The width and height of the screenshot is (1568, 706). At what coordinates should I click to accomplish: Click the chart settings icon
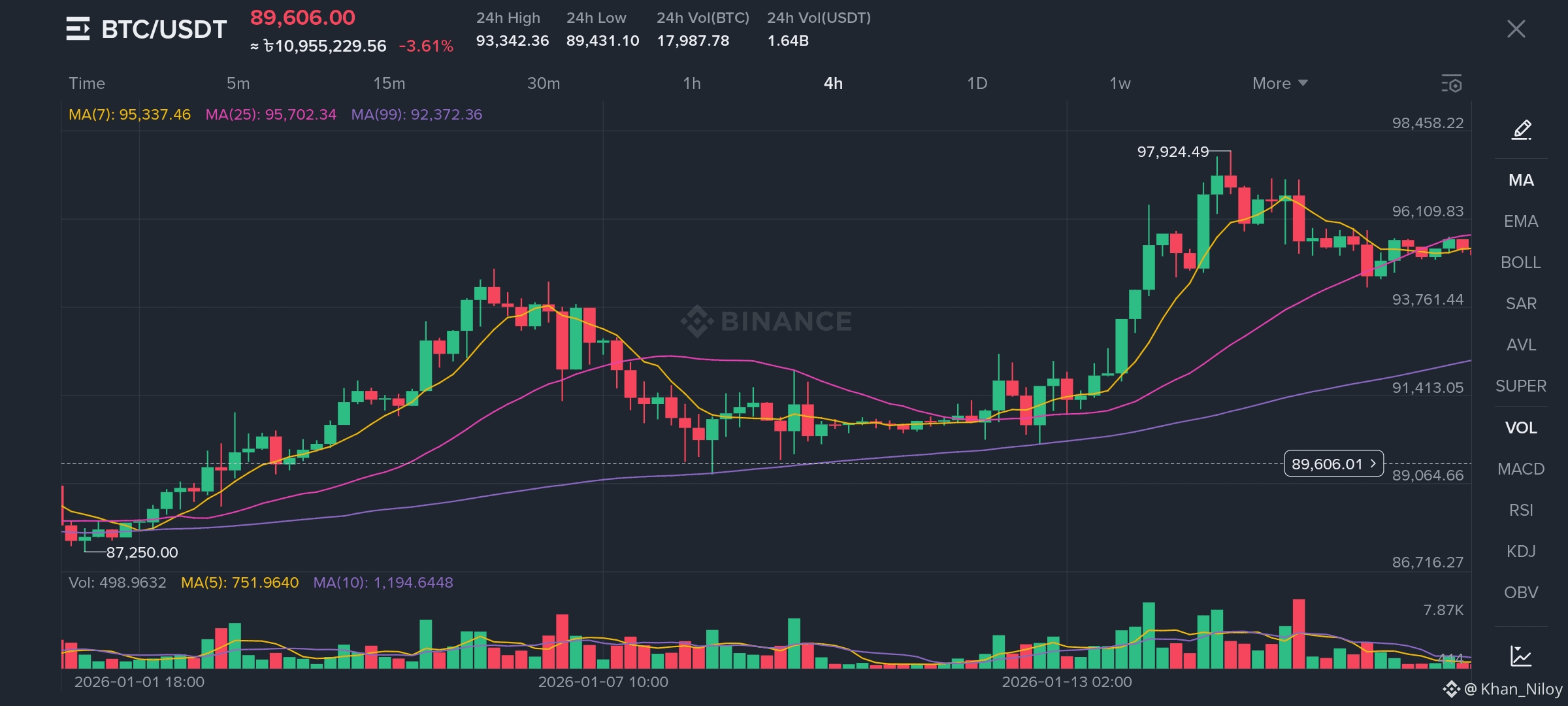[1451, 84]
